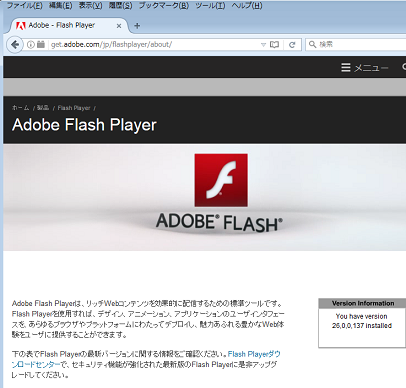Open the ヘルプ(H) menu

pyautogui.click(x=247, y=5)
